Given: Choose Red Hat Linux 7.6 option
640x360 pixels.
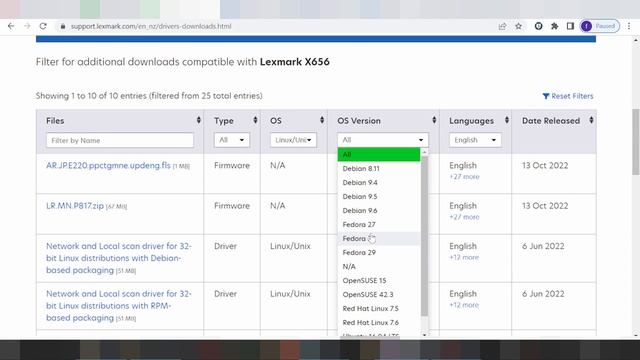Looking at the screenshot, I should [379, 322].
